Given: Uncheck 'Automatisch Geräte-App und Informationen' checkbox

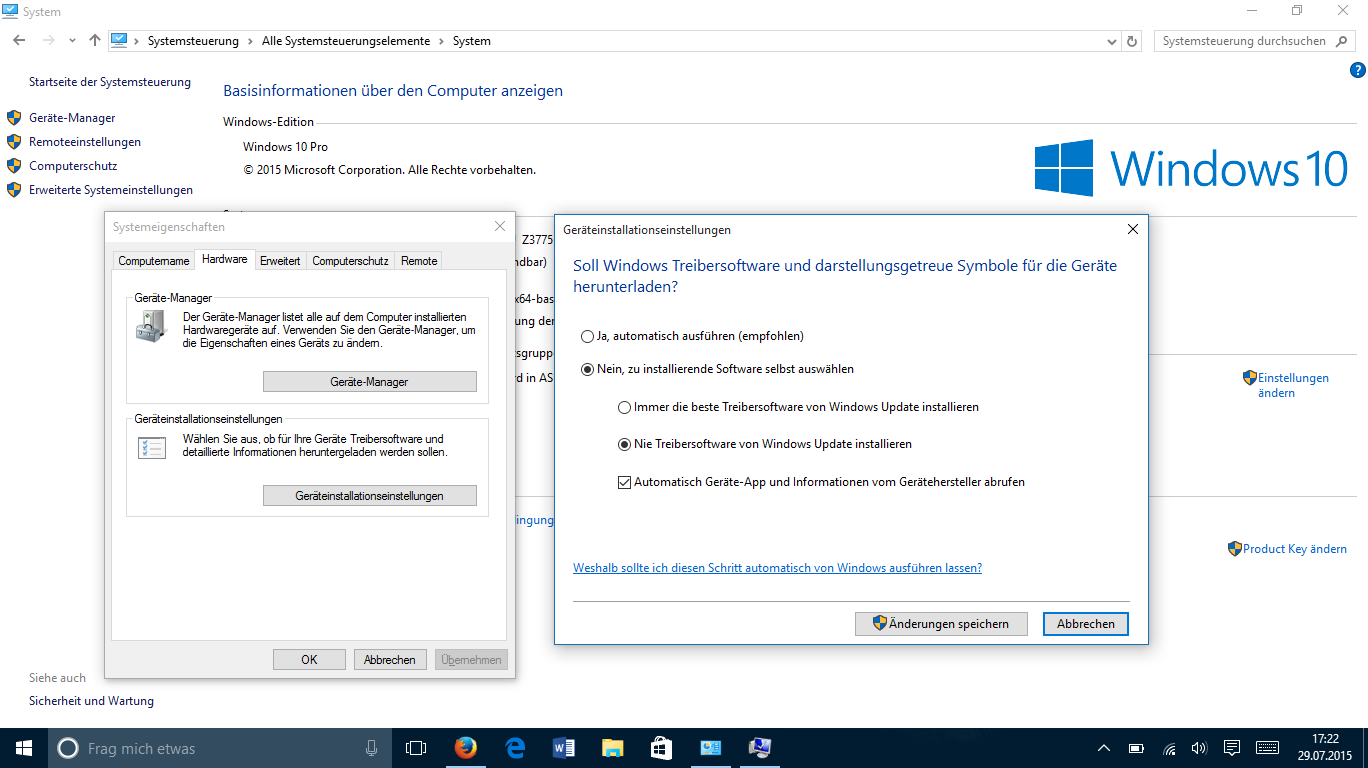Looking at the screenshot, I should 625,482.
